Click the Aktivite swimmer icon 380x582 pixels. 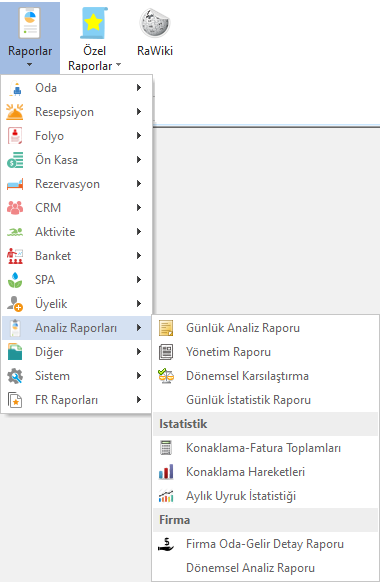[x=15, y=232]
